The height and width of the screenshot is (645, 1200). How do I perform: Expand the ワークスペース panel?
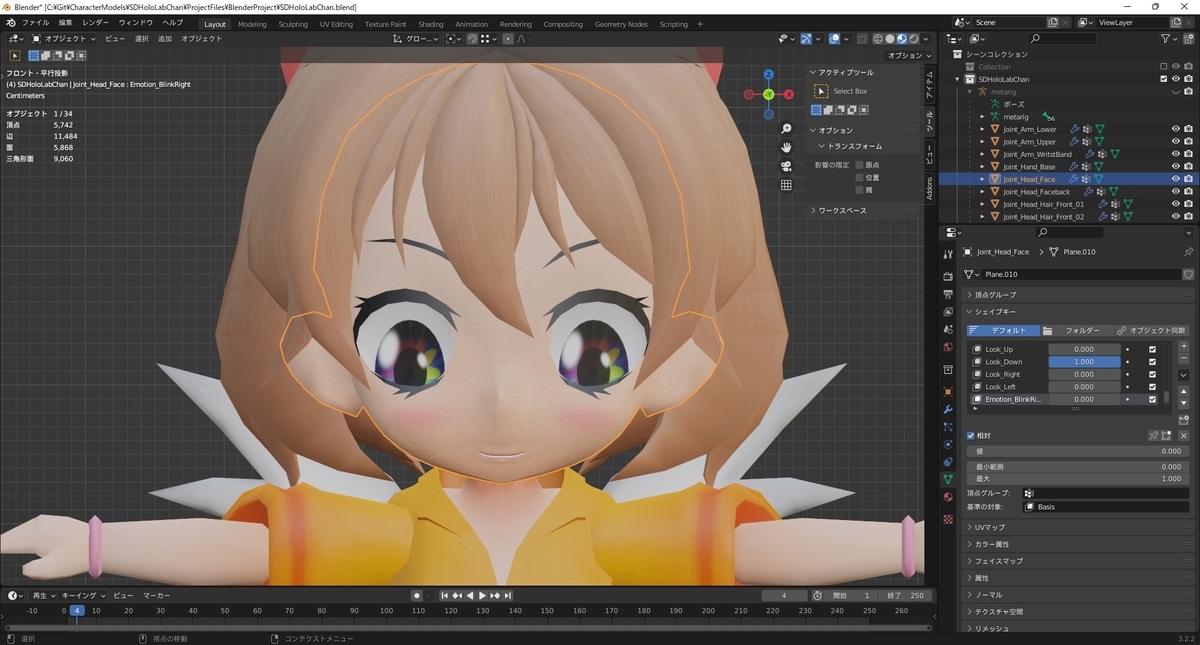pos(863,210)
